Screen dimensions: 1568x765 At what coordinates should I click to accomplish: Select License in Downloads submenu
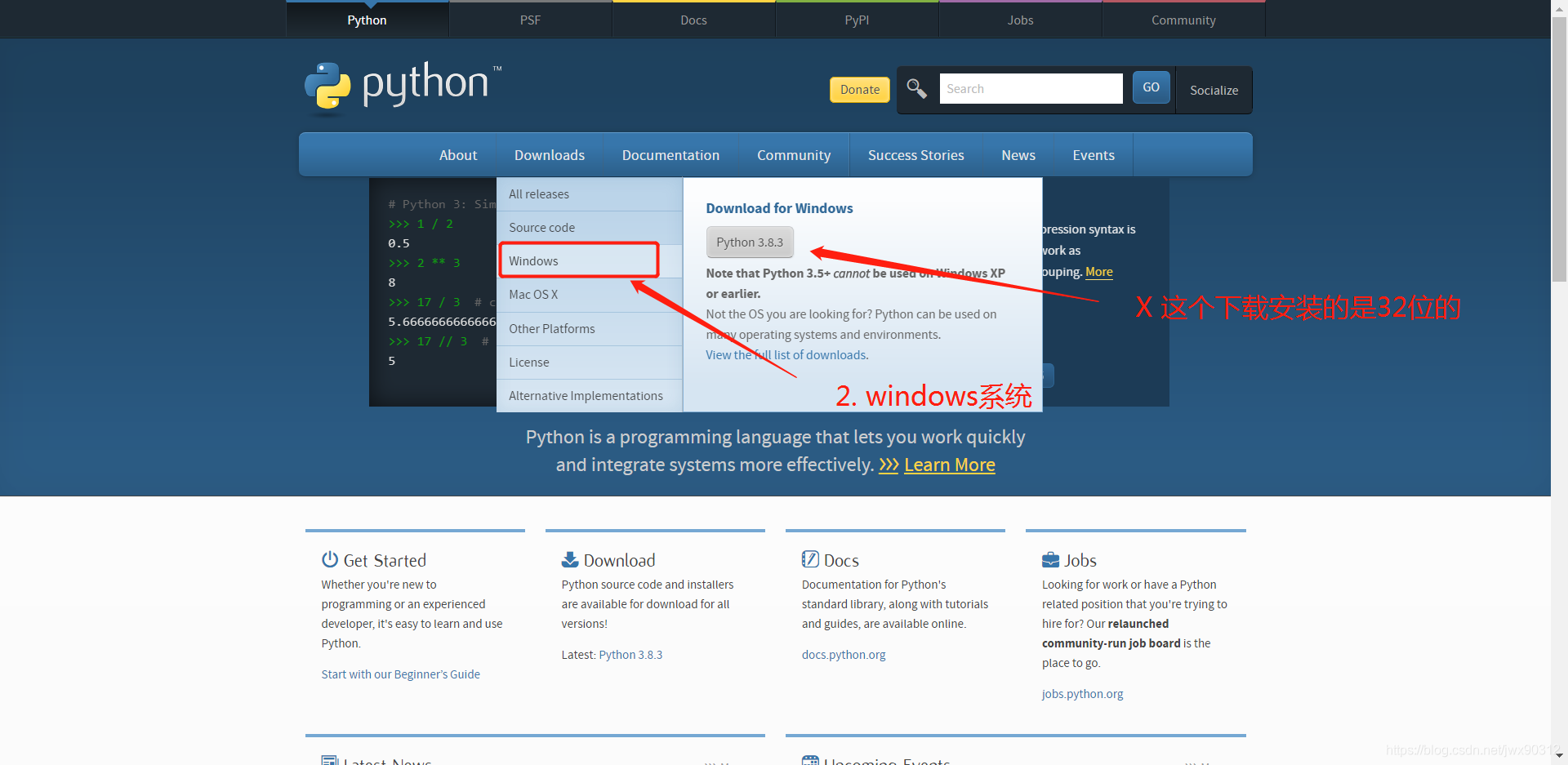(x=590, y=362)
